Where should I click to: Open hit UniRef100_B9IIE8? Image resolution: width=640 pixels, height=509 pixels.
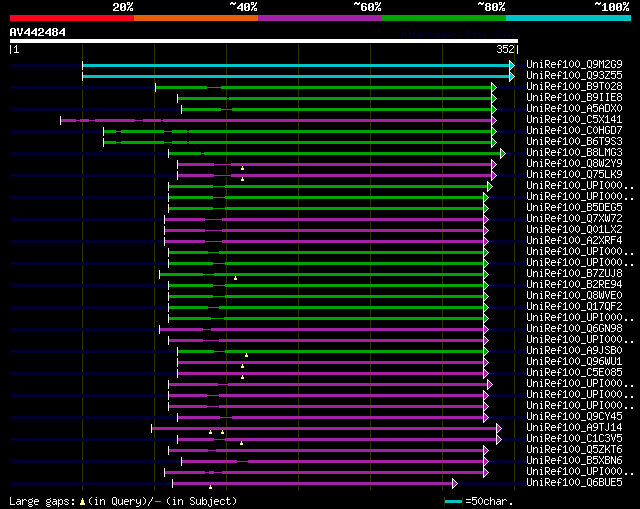(x=574, y=97)
